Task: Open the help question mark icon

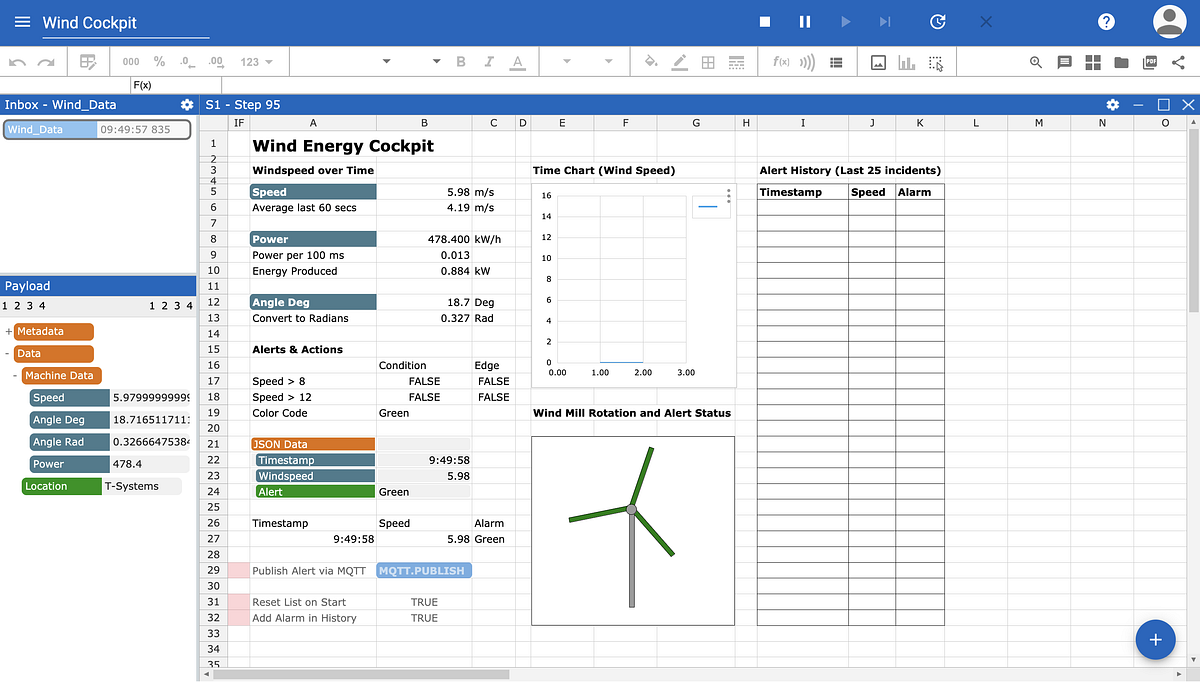Action: tap(1106, 22)
